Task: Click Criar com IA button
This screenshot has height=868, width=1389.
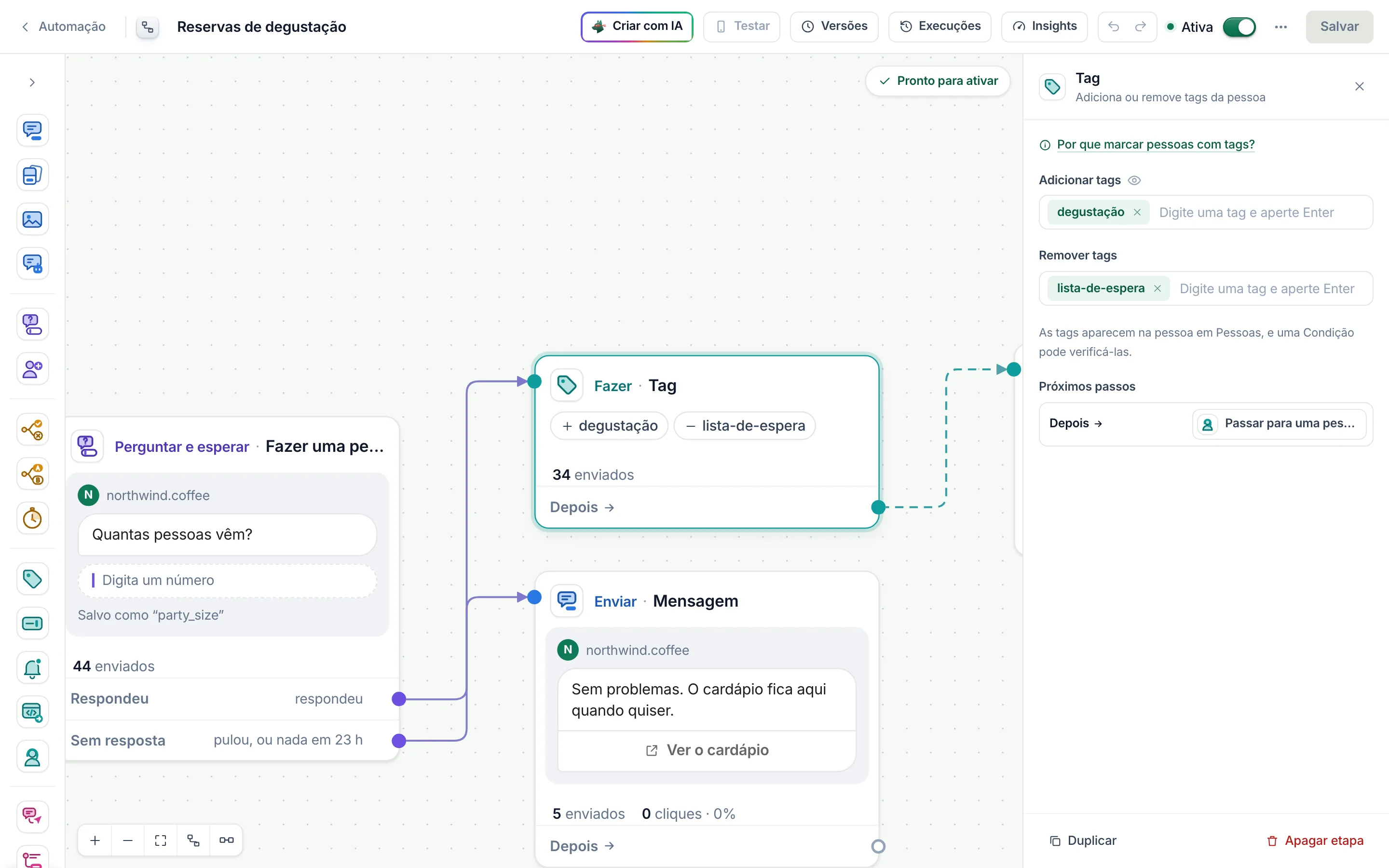Action: pos(637,27)
